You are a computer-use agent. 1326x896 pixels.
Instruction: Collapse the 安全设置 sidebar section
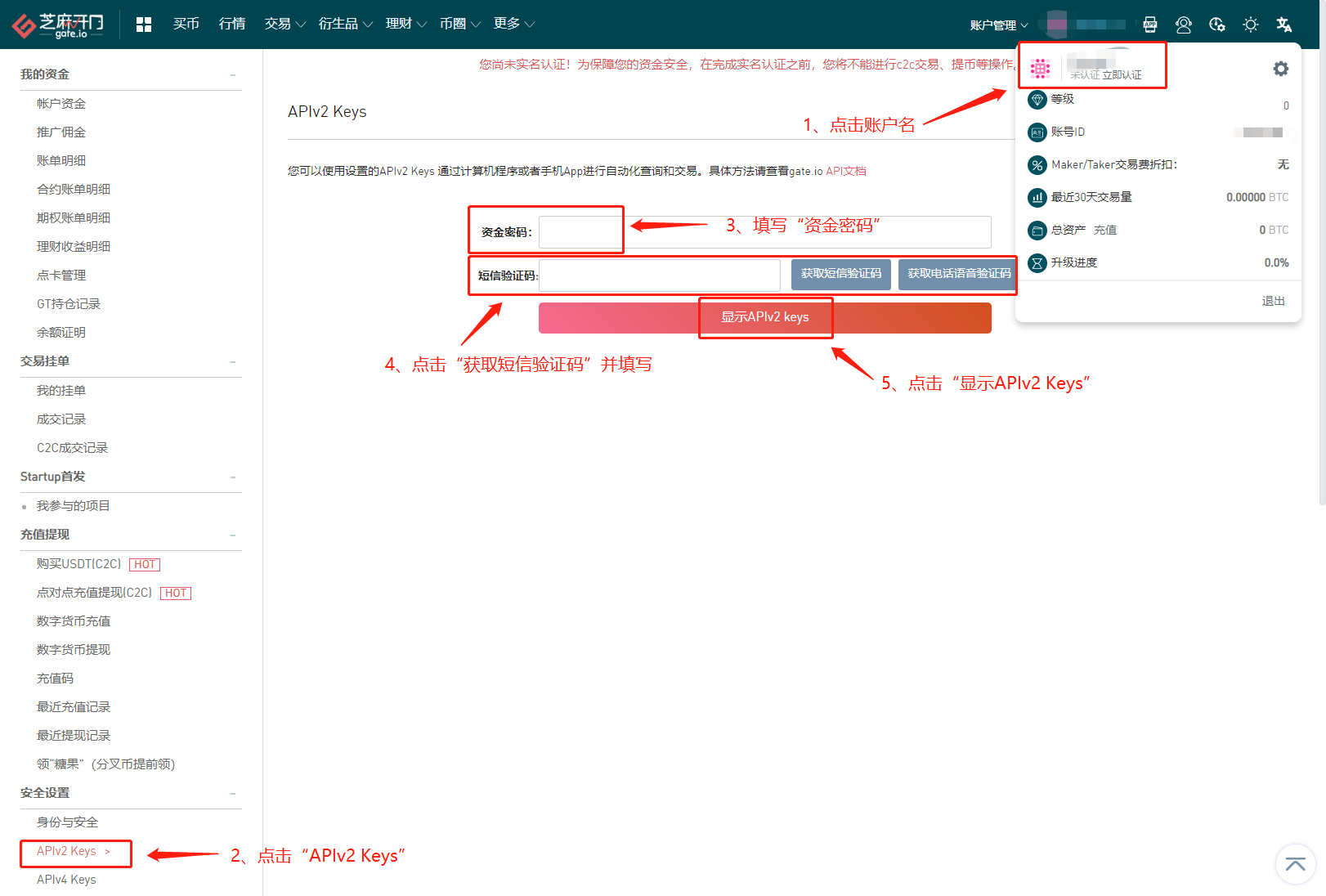[233, 794]
